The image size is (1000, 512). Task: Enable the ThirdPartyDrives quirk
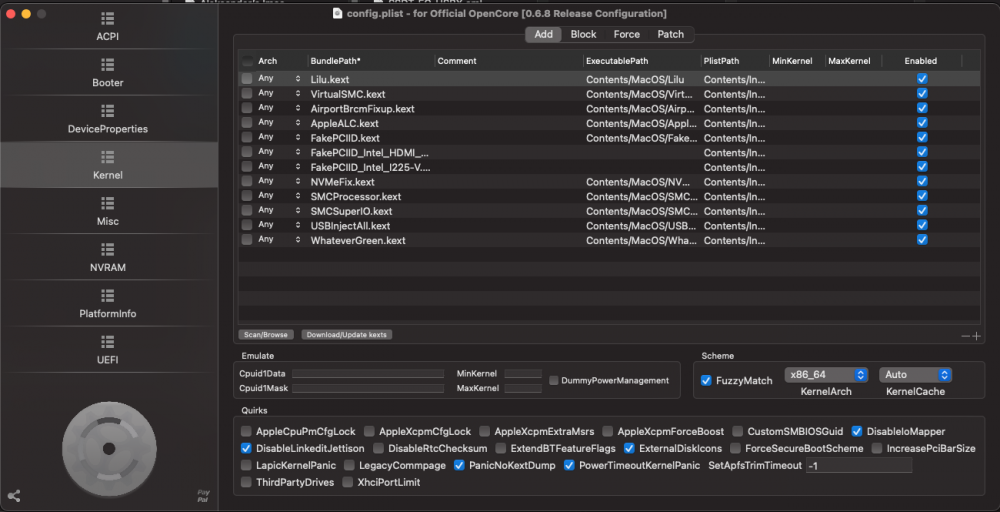tap(246, 483)
